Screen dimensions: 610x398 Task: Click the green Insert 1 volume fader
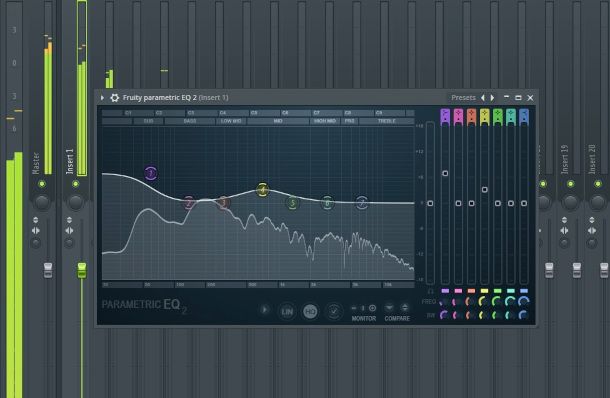point(82,270)
